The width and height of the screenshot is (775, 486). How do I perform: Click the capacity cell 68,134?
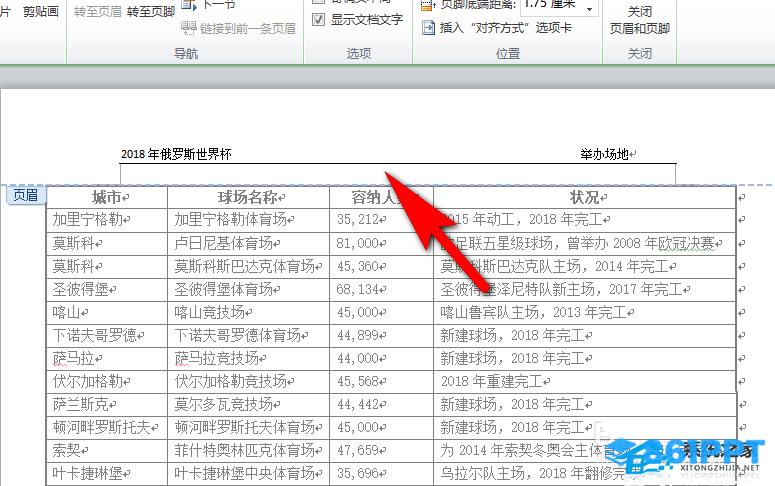(x=382, y=289)
